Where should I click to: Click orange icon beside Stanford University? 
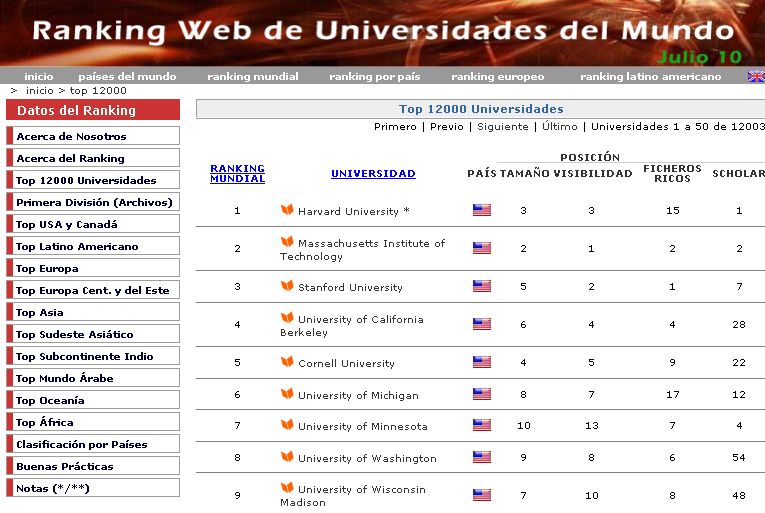[x=287, y=285]
